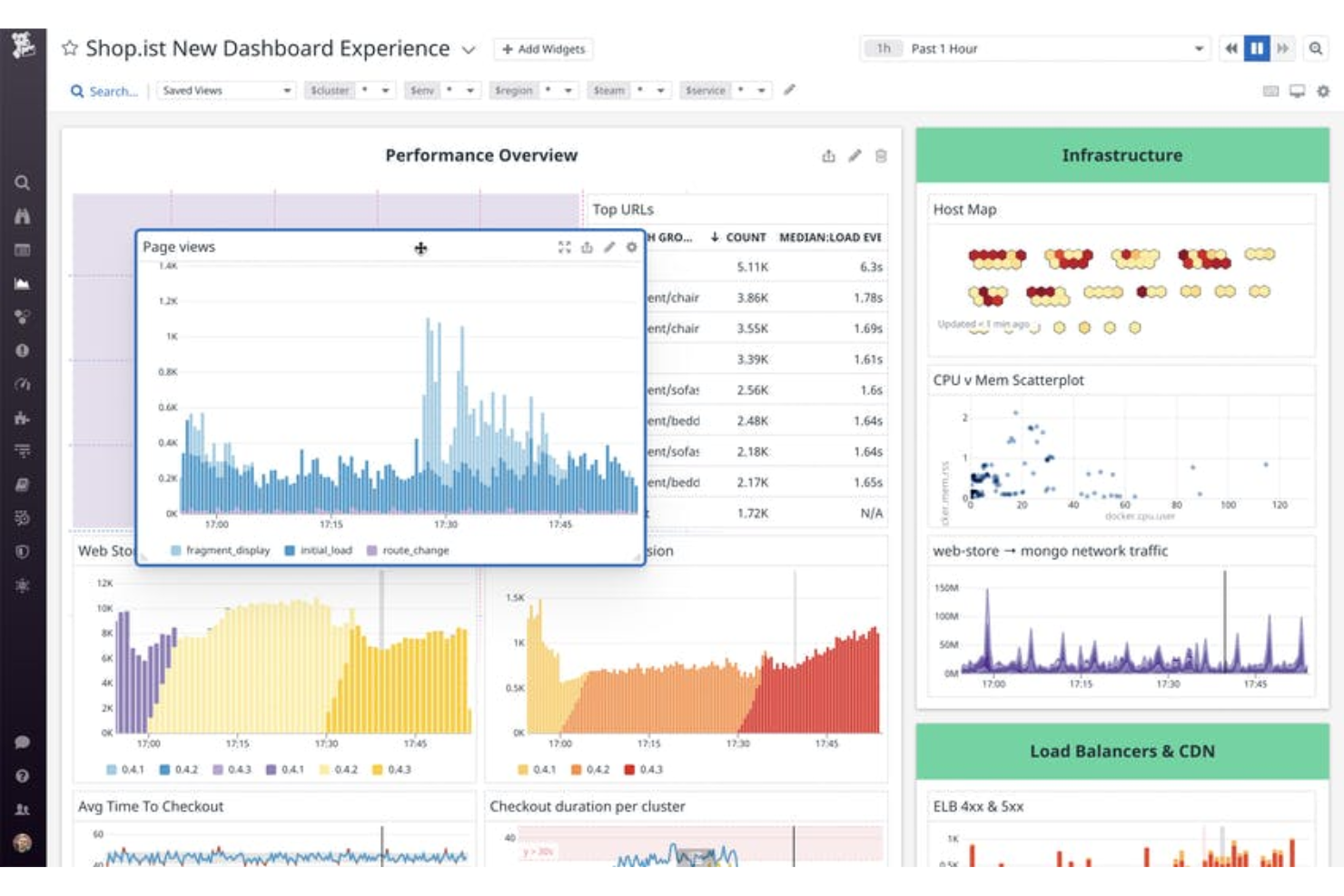The image size is (1344, 896).
Task: Edit template variables with the pencil button
Action: pos(789,91)
